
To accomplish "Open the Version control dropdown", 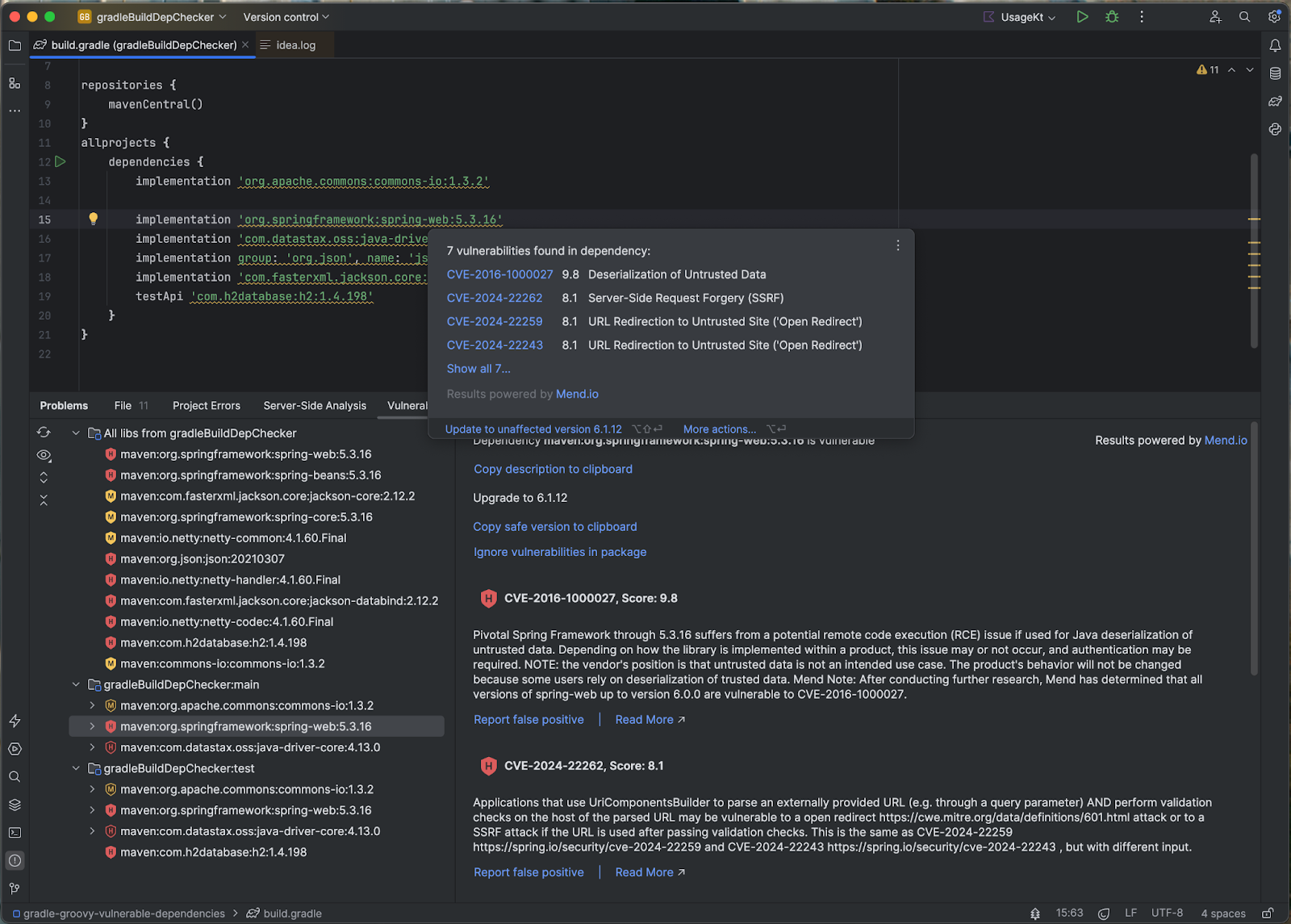I will 286,17.
